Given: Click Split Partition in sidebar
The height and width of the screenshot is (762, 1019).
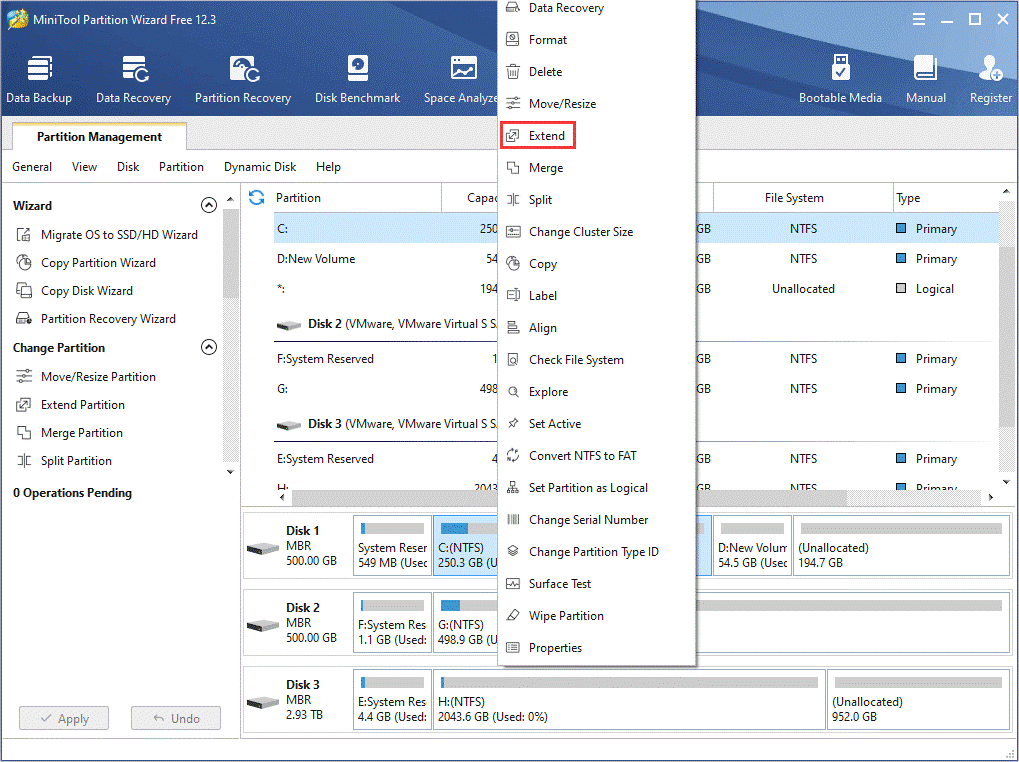Looking at the screenshot, I should coord(64,461).
